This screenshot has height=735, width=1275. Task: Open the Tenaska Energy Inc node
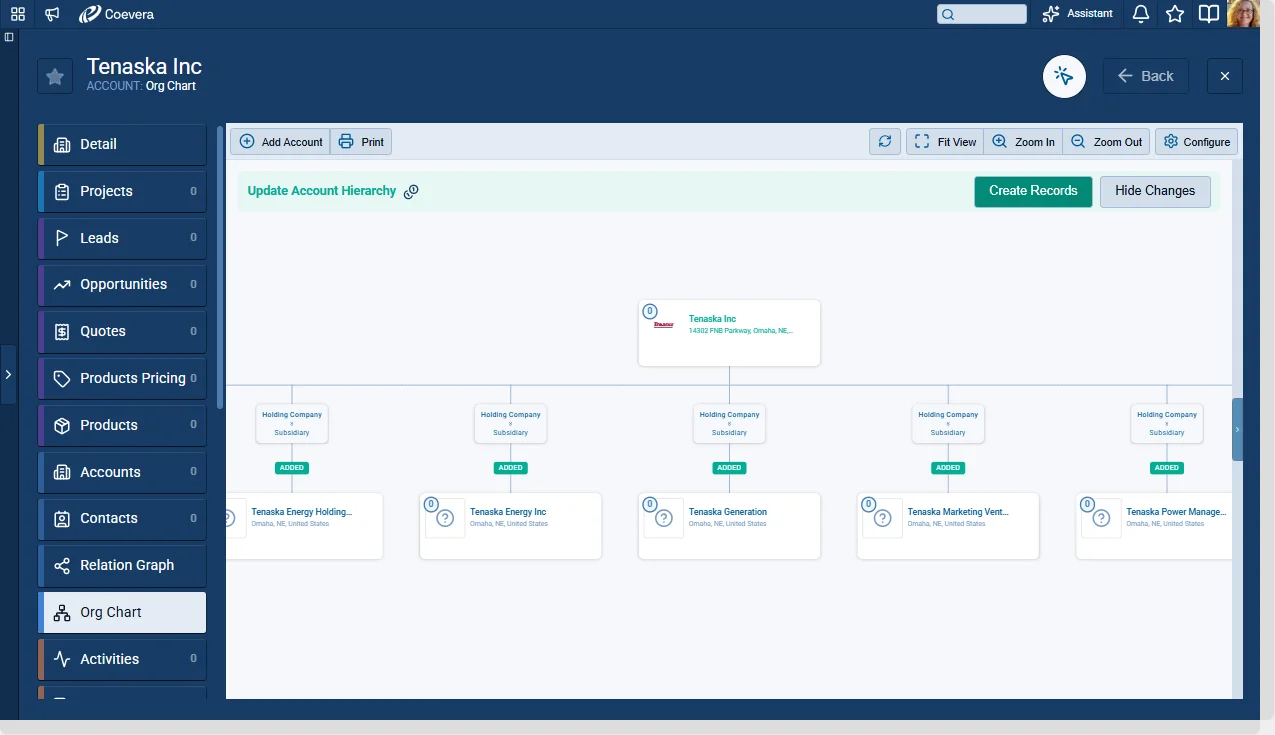tap(511, 525)
